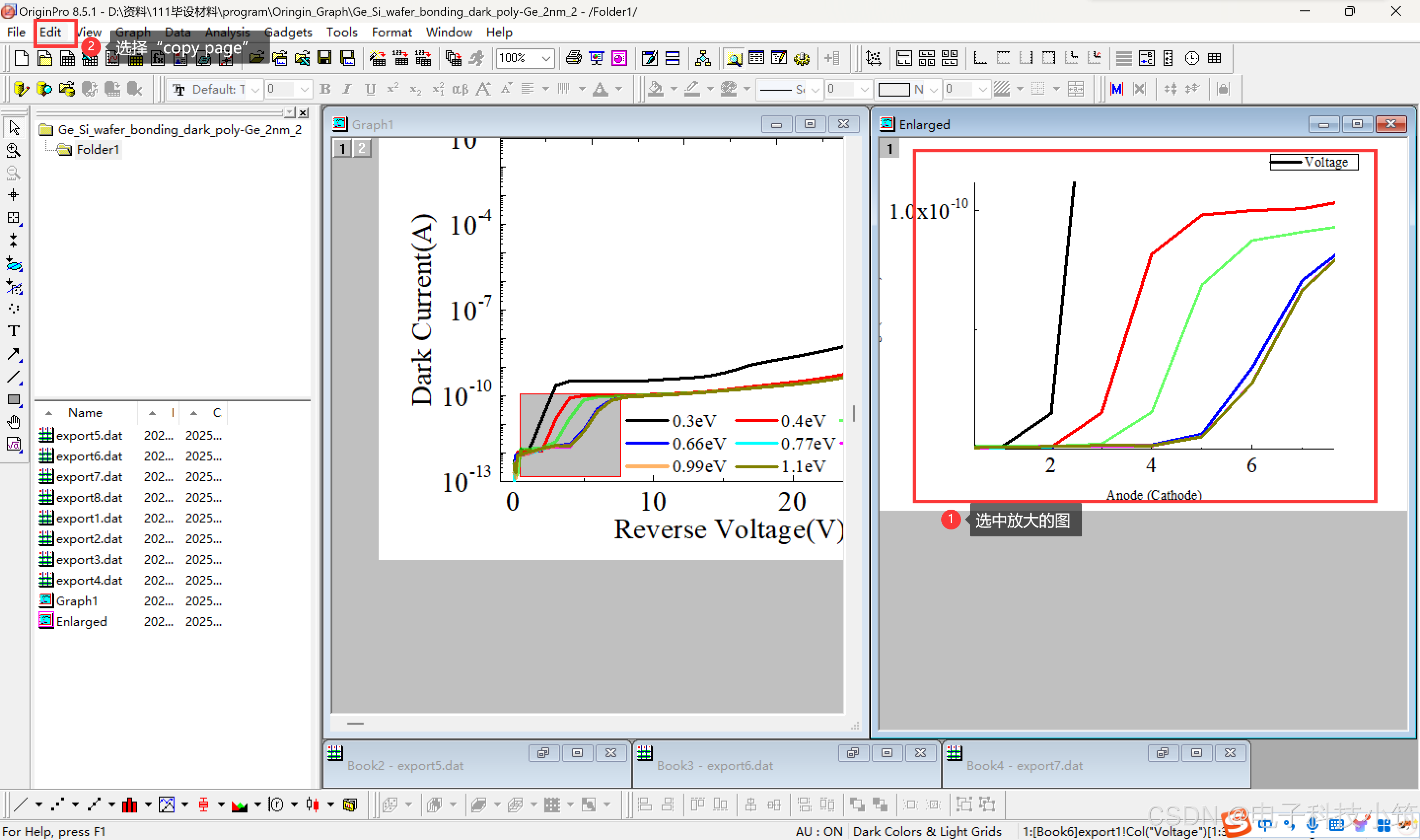Open the Default font dropdown
Screen dimensions: 1420x840
(255, 89)
